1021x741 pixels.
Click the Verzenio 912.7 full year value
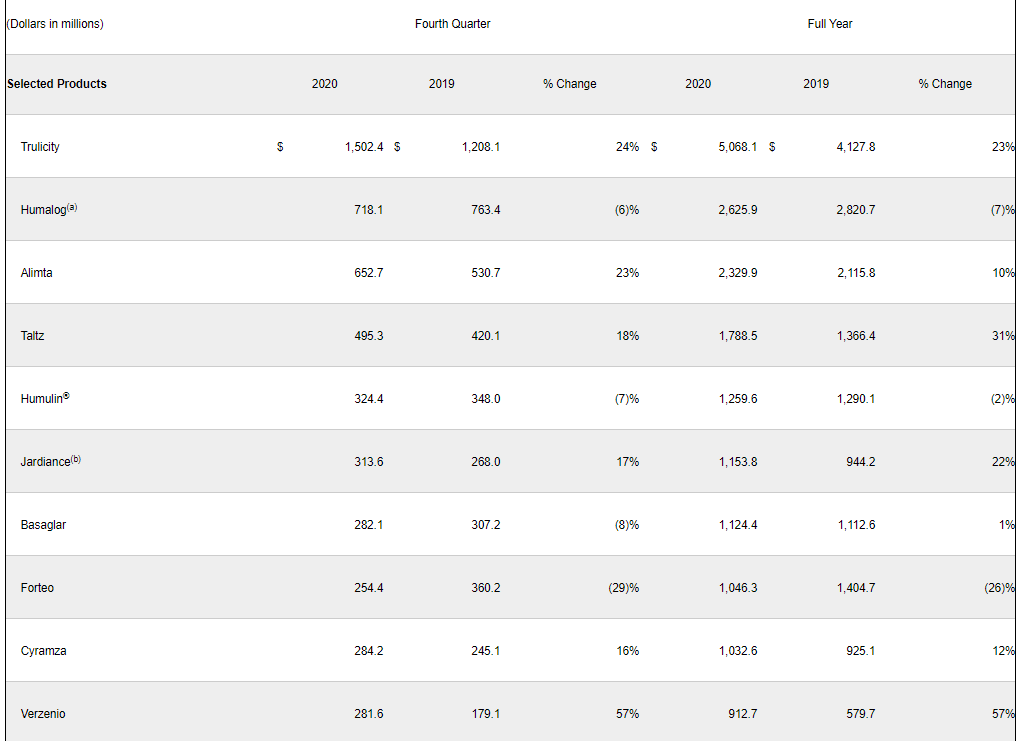tap(741, 714)
